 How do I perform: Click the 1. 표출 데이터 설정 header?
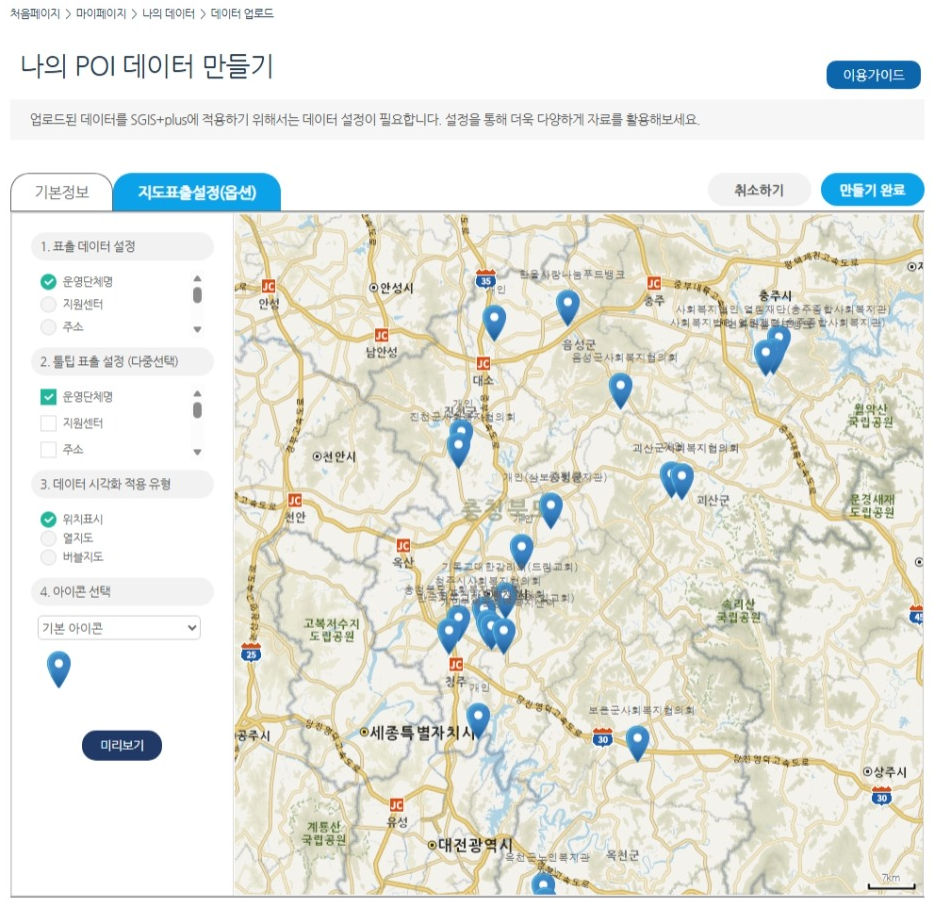(x=122, y=246)
